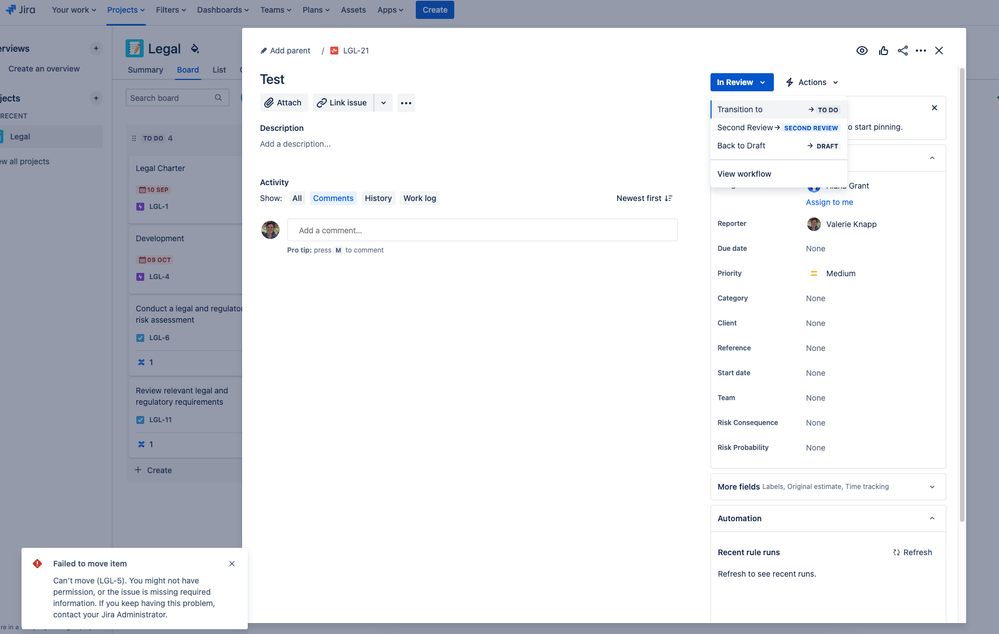Image resolution: width=999 pixels, height=634 pixels.
Task: Click Create at bottom of To Do column
Action: 153,470
